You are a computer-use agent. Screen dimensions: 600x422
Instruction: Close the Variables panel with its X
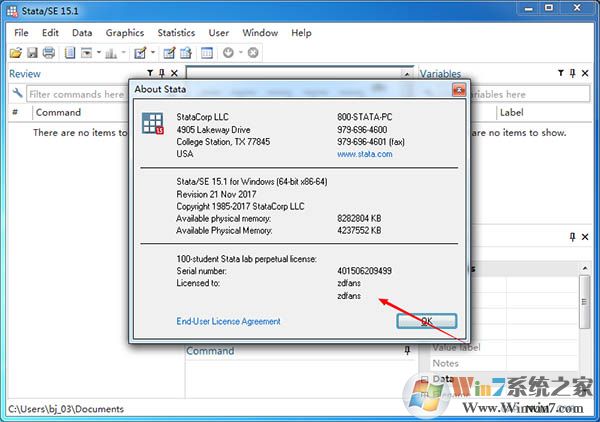585,73
